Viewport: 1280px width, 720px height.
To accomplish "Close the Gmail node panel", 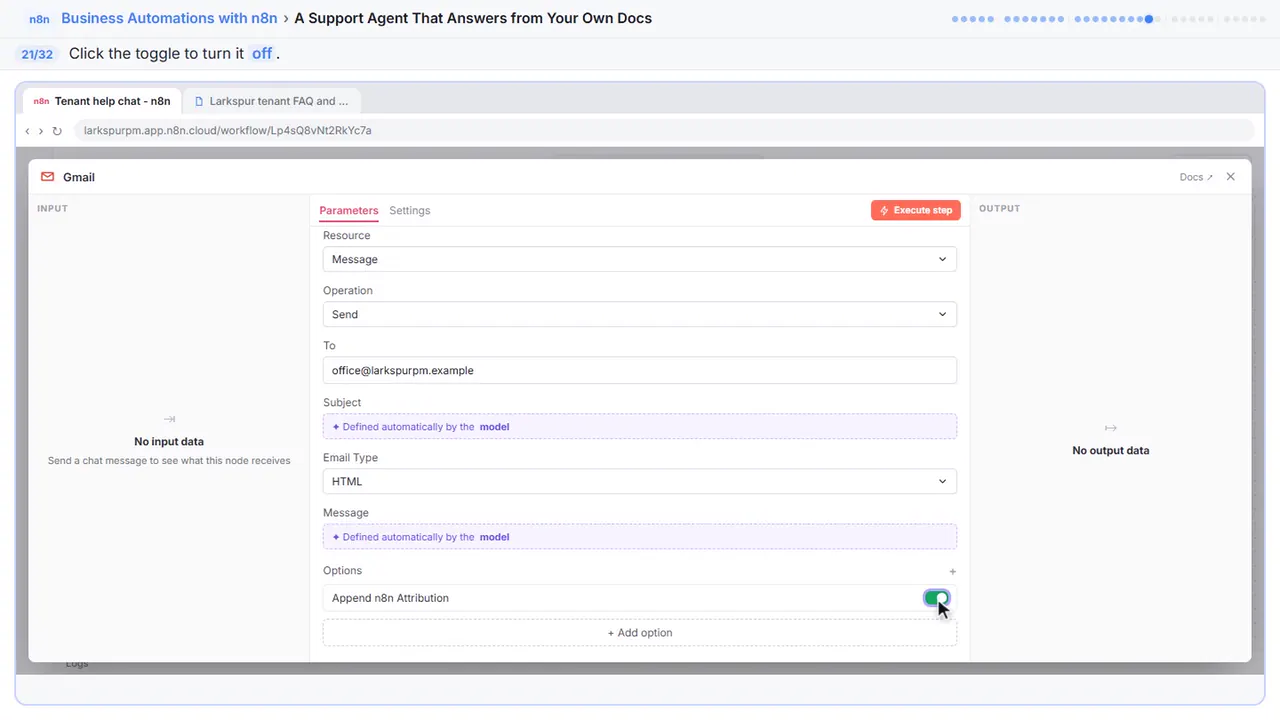I will 1231,177.
